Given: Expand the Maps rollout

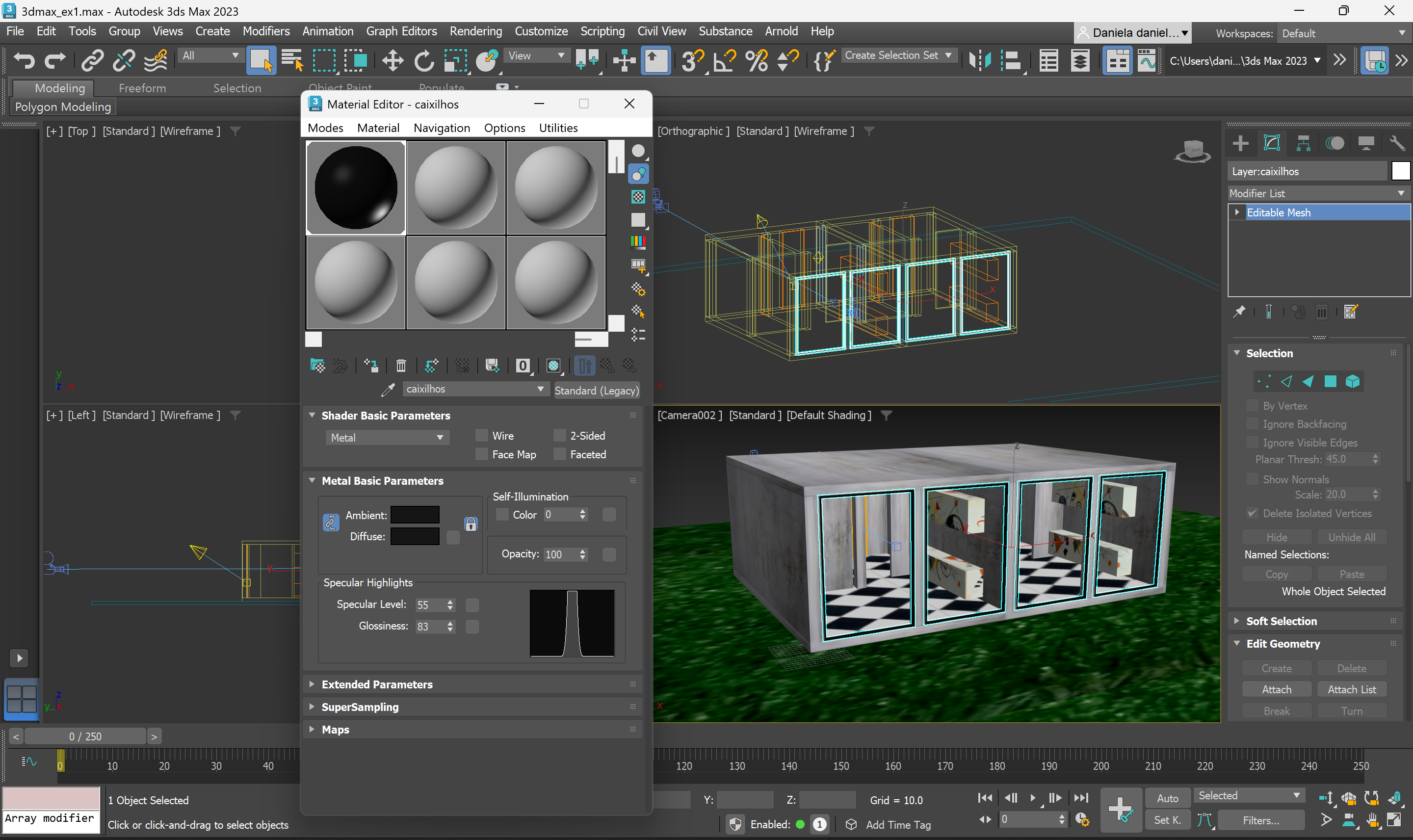Looking at the screenshot, I should tap(335, 729).
